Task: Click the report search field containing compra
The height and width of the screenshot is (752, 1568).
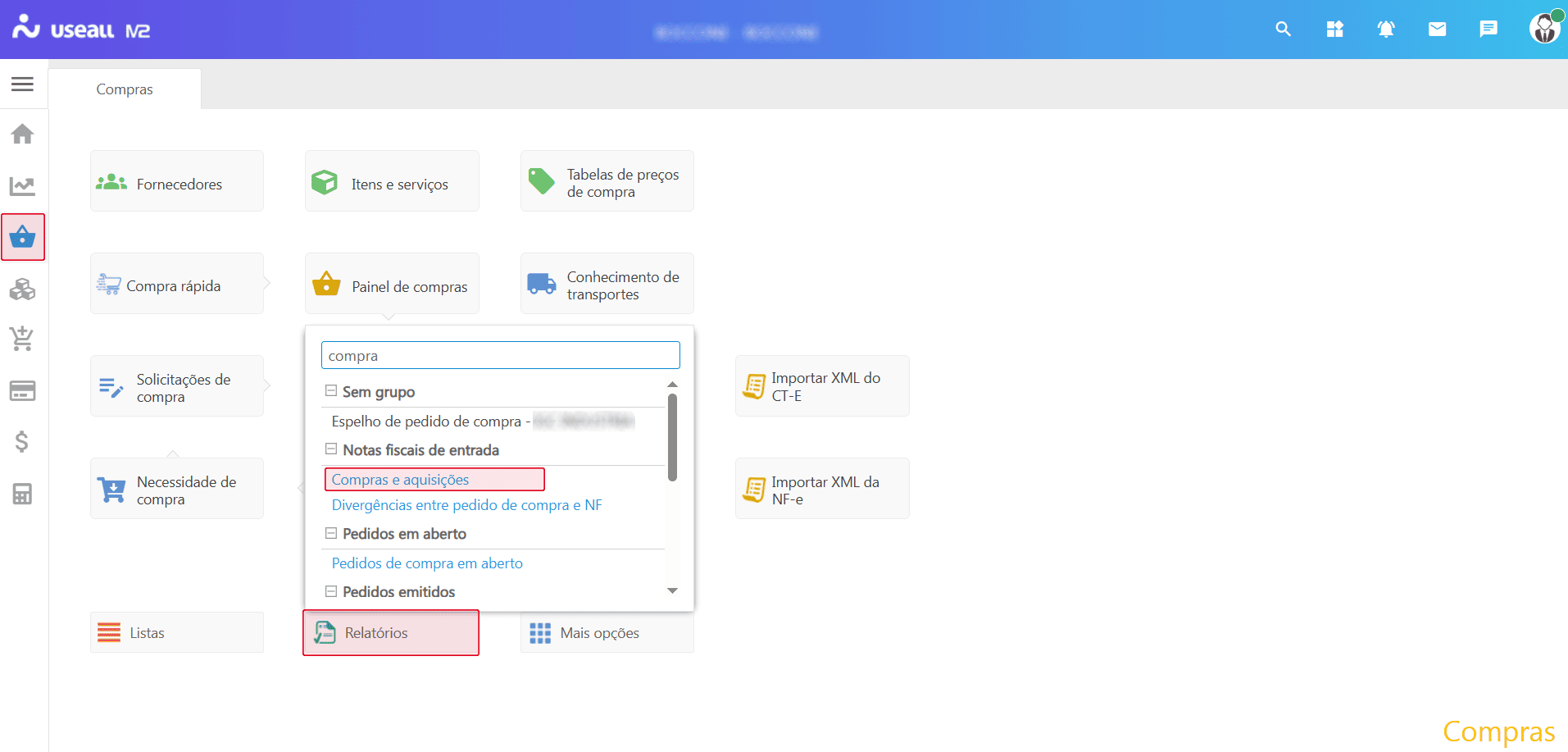Action: pos(500,356)
